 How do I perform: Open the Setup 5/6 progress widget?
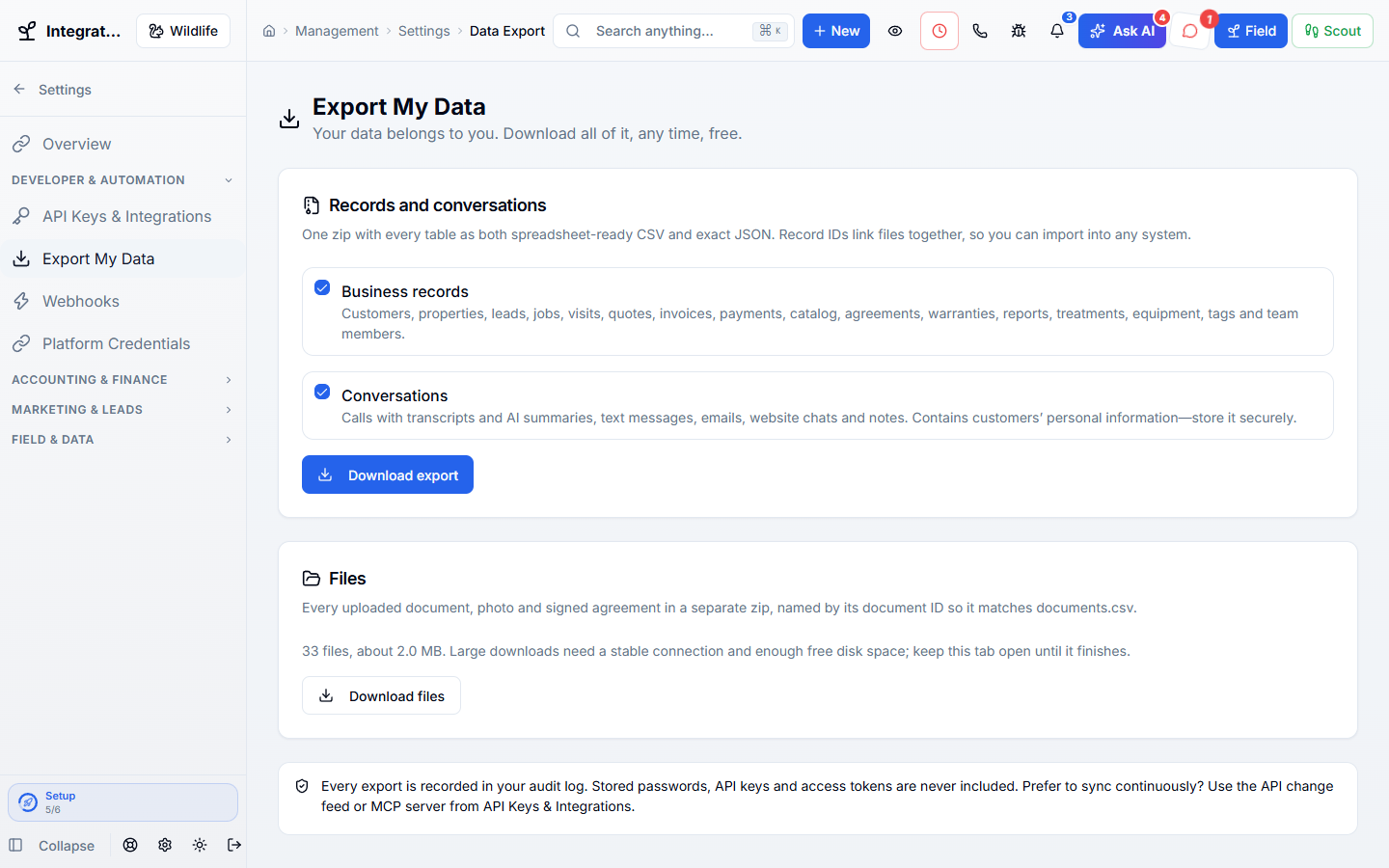(x=123, y=802)
